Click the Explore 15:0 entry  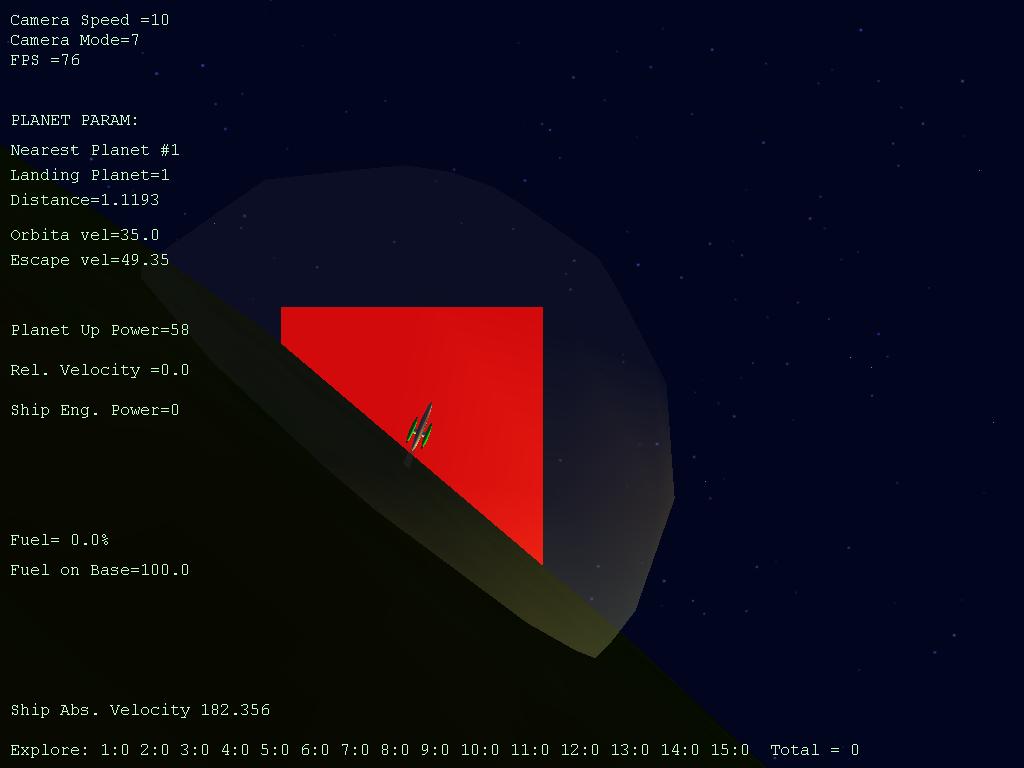coord(729,750)
